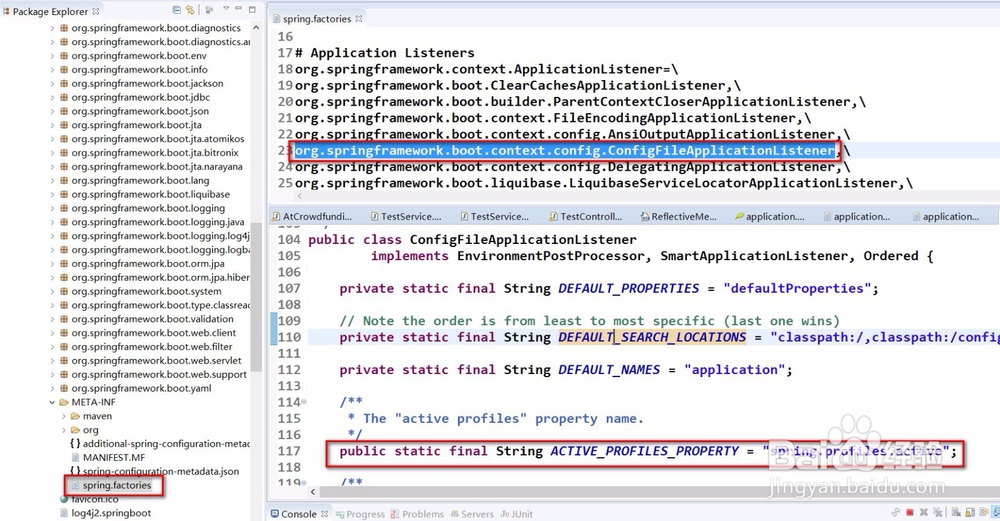Click Package Explorer focus task icon
The width and height of the screenshot is (1000, 521).
click(x=209, y=10)
